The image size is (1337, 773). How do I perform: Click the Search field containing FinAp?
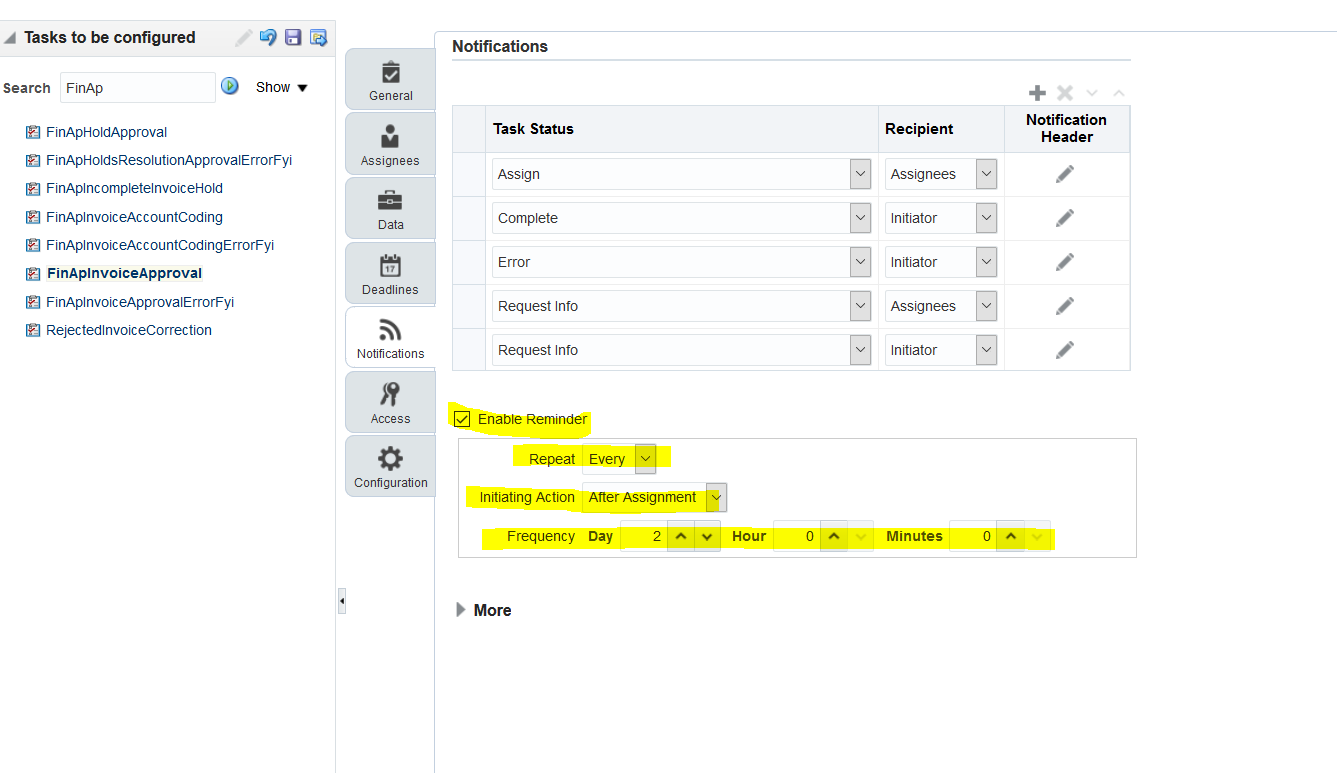tap(138, 87)
